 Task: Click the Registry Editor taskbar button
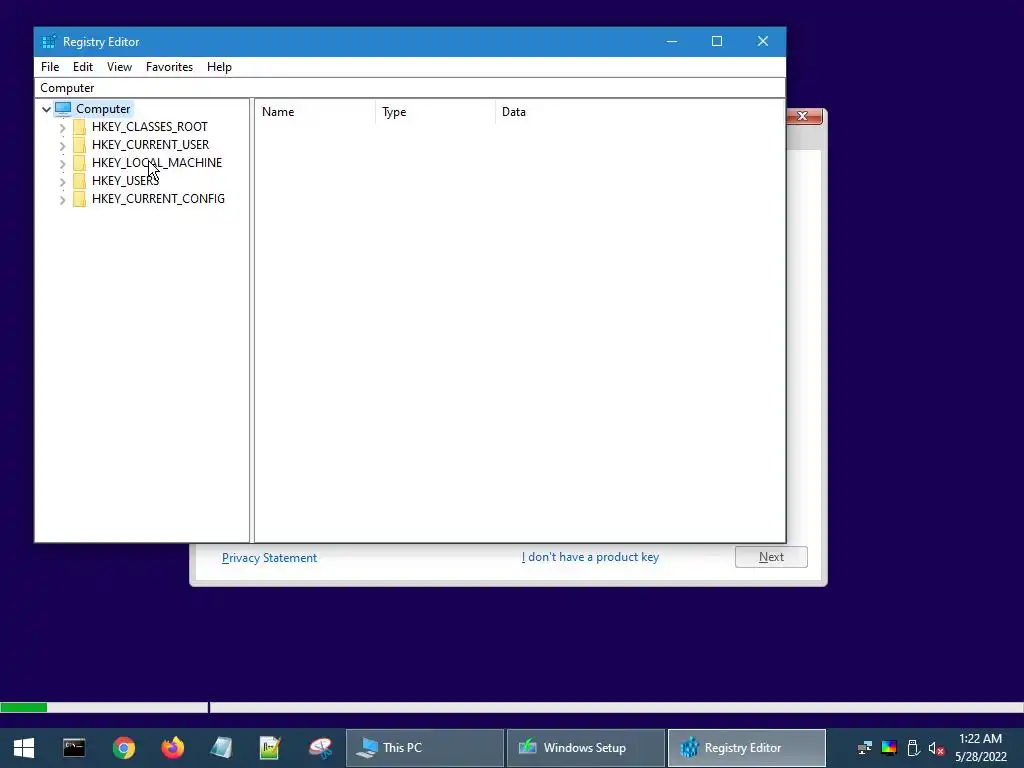click(x=746, y=748)
